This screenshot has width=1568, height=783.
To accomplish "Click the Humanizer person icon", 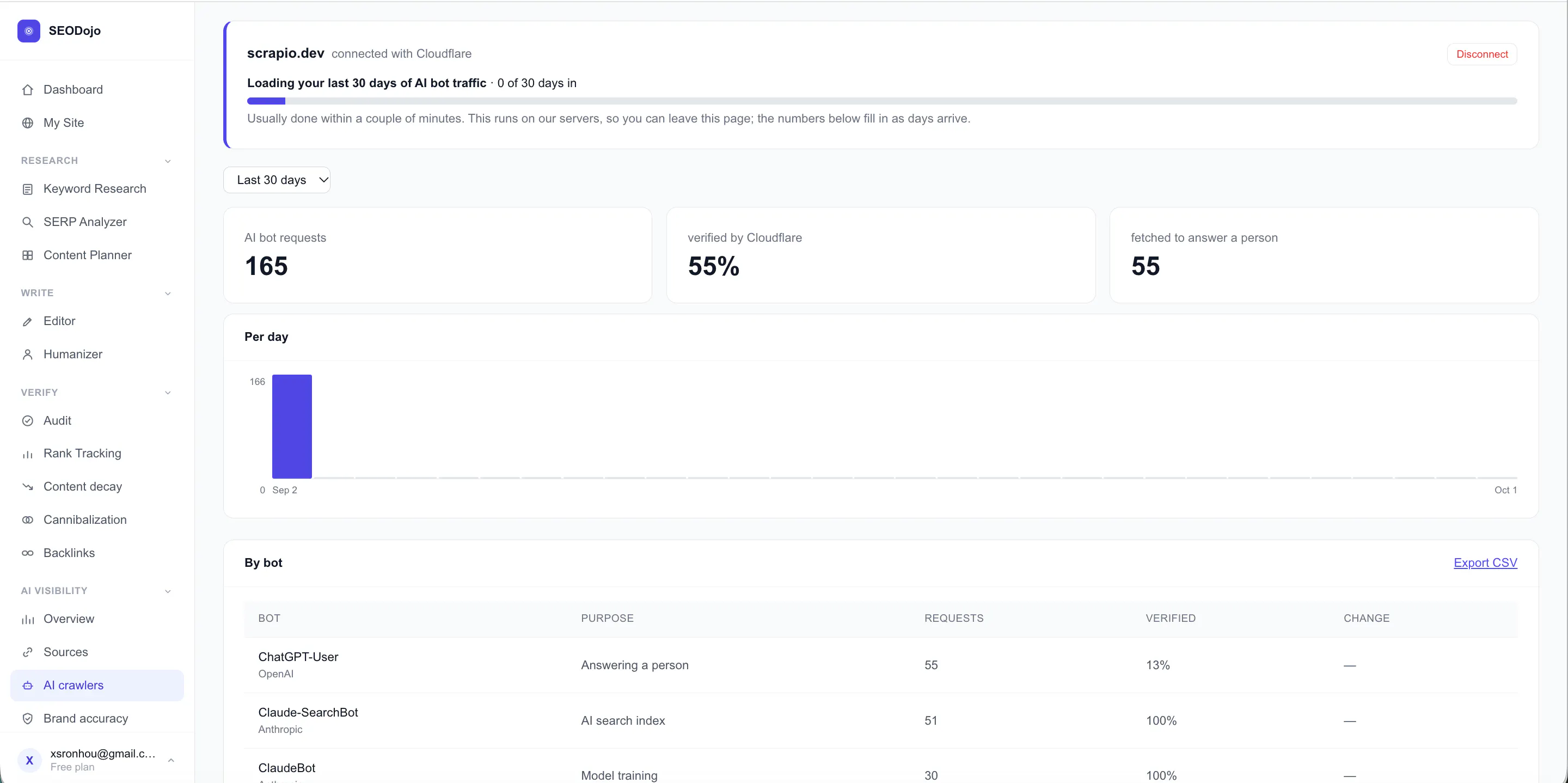I will pyautogui.click(x=27, y=354).
